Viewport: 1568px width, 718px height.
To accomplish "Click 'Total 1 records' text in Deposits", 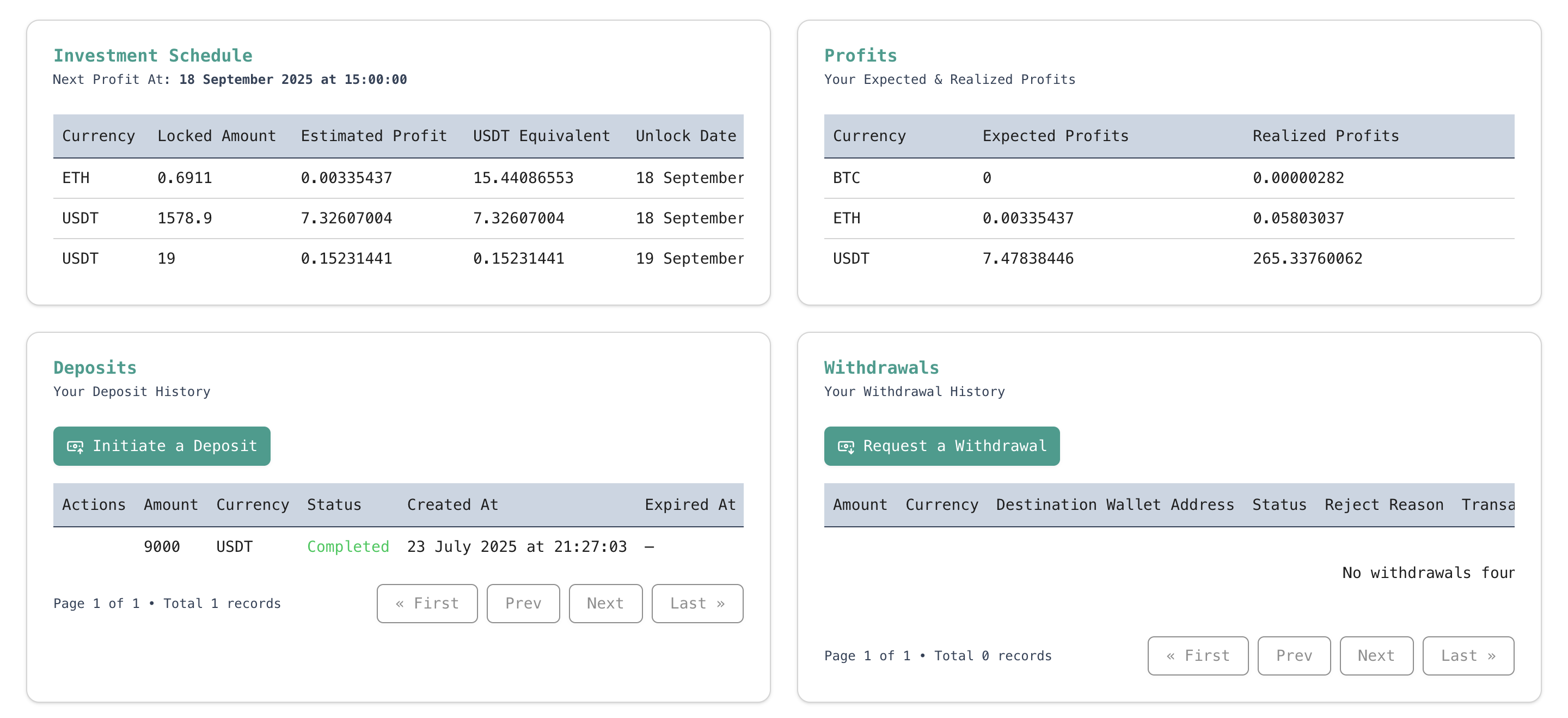I will tap(222, 604).
